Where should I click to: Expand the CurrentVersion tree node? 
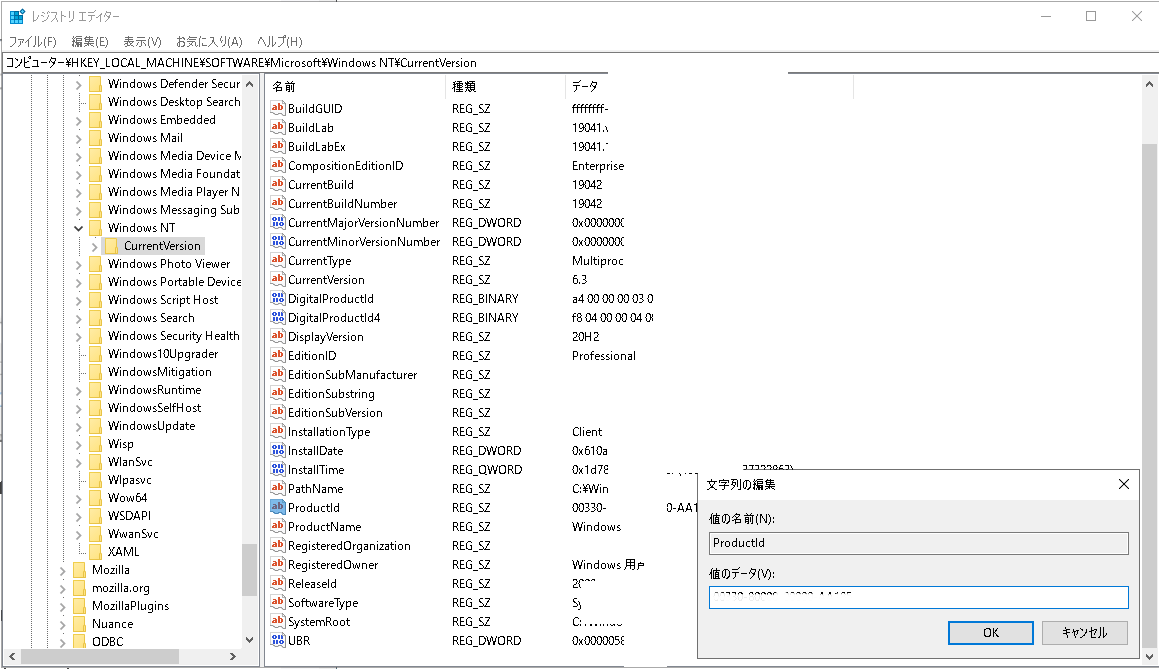[x=95, y=246]
